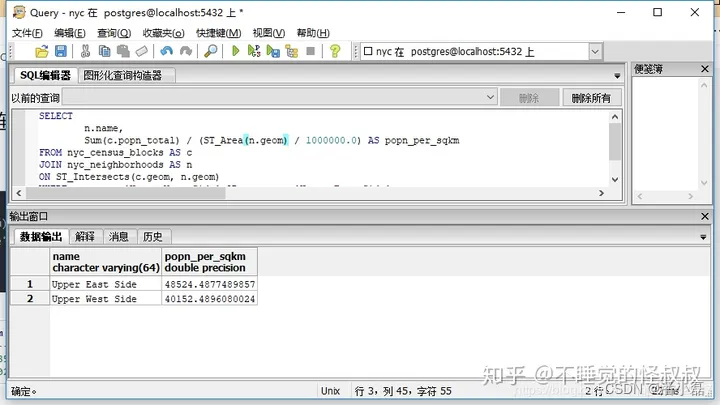This screenshot has height=405, width=720.
Task: Click the Unix line ending status entry
Action: tap(330, 391)
